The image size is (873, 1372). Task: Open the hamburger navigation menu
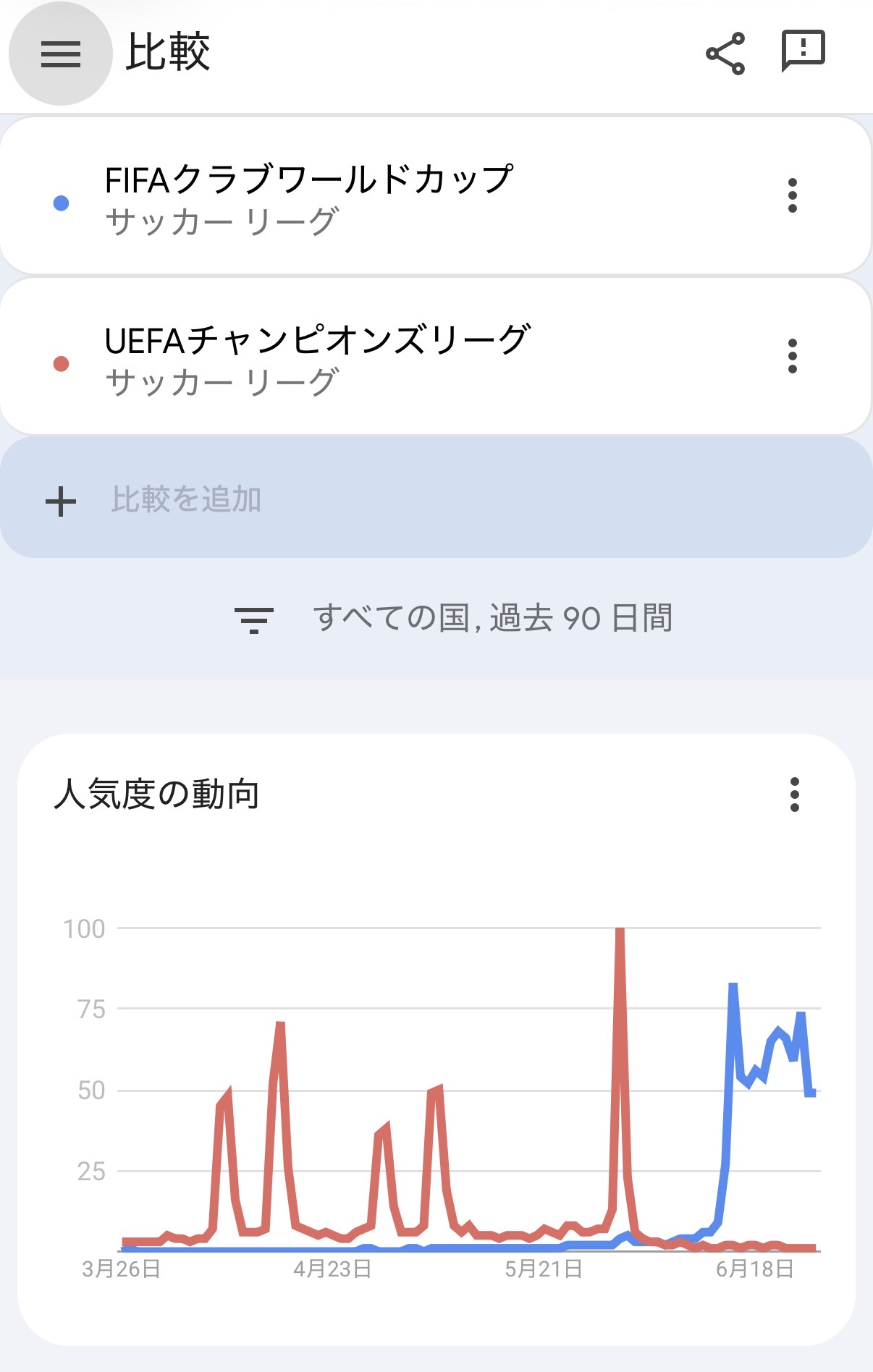click(61, 54)
